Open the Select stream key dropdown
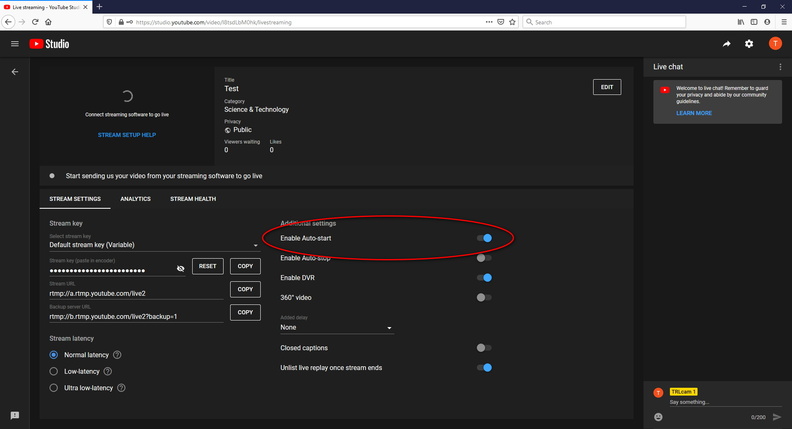The height and width of the screenshot is (429, 792). (155, 245)
